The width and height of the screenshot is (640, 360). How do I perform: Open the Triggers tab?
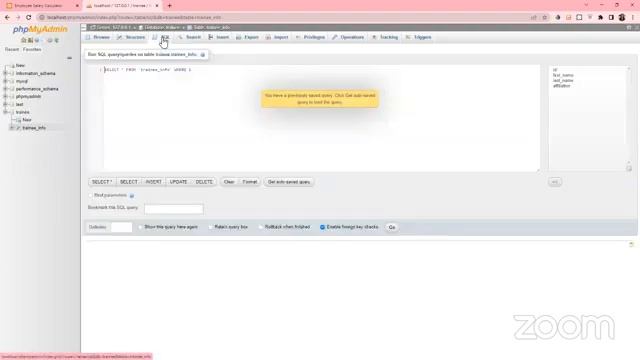419,37
